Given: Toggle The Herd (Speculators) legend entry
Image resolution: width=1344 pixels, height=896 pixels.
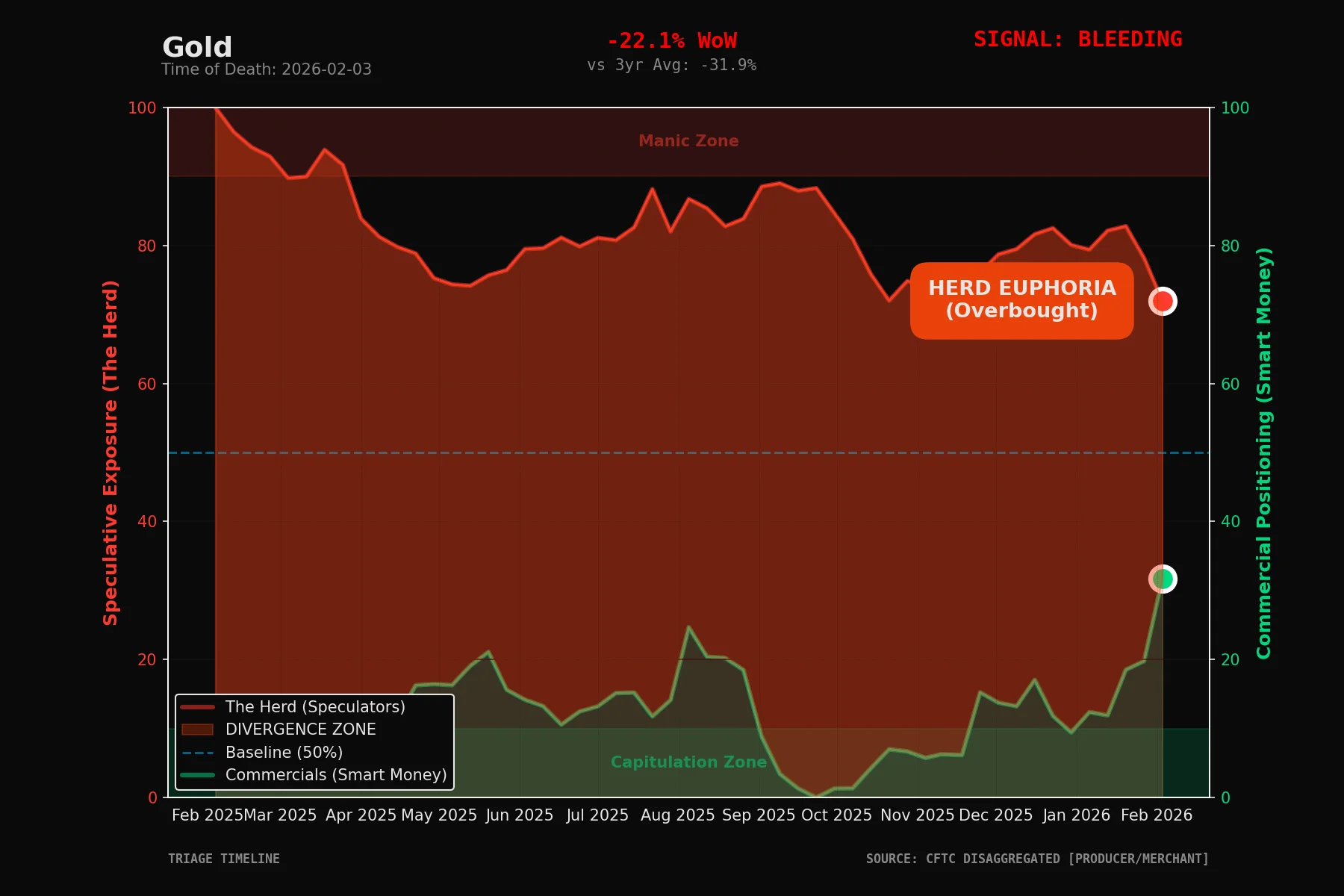Looking at the screenshot, I should [x=317, y=707].
